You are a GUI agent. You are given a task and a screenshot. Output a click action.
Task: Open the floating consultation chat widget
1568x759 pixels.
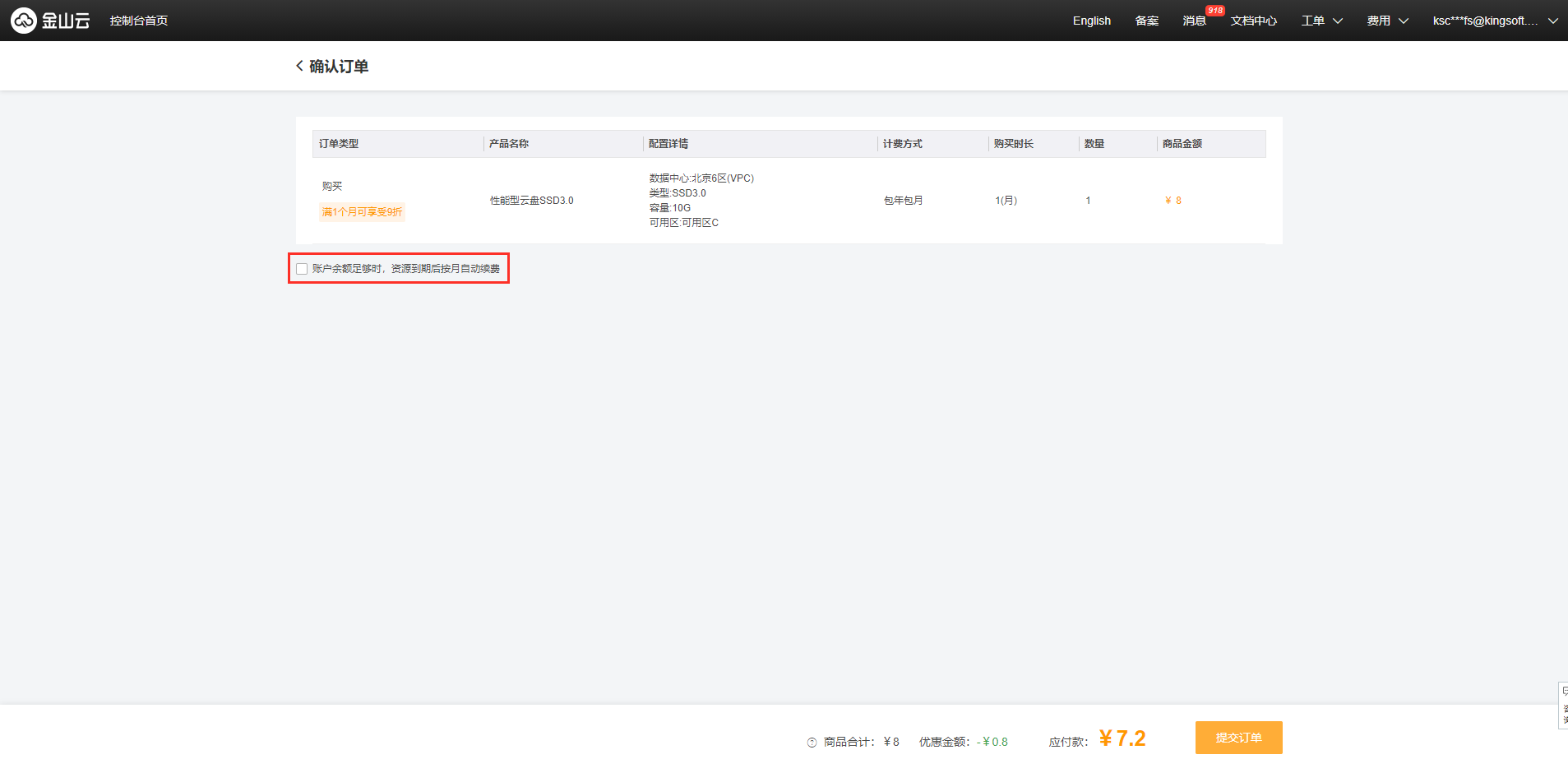point(1562,705)
